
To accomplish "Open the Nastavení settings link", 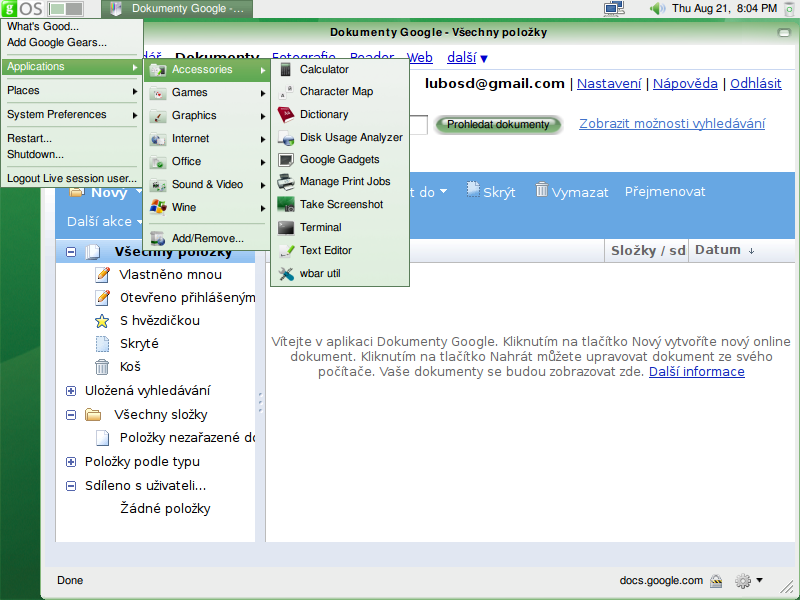I will point(609,84).
